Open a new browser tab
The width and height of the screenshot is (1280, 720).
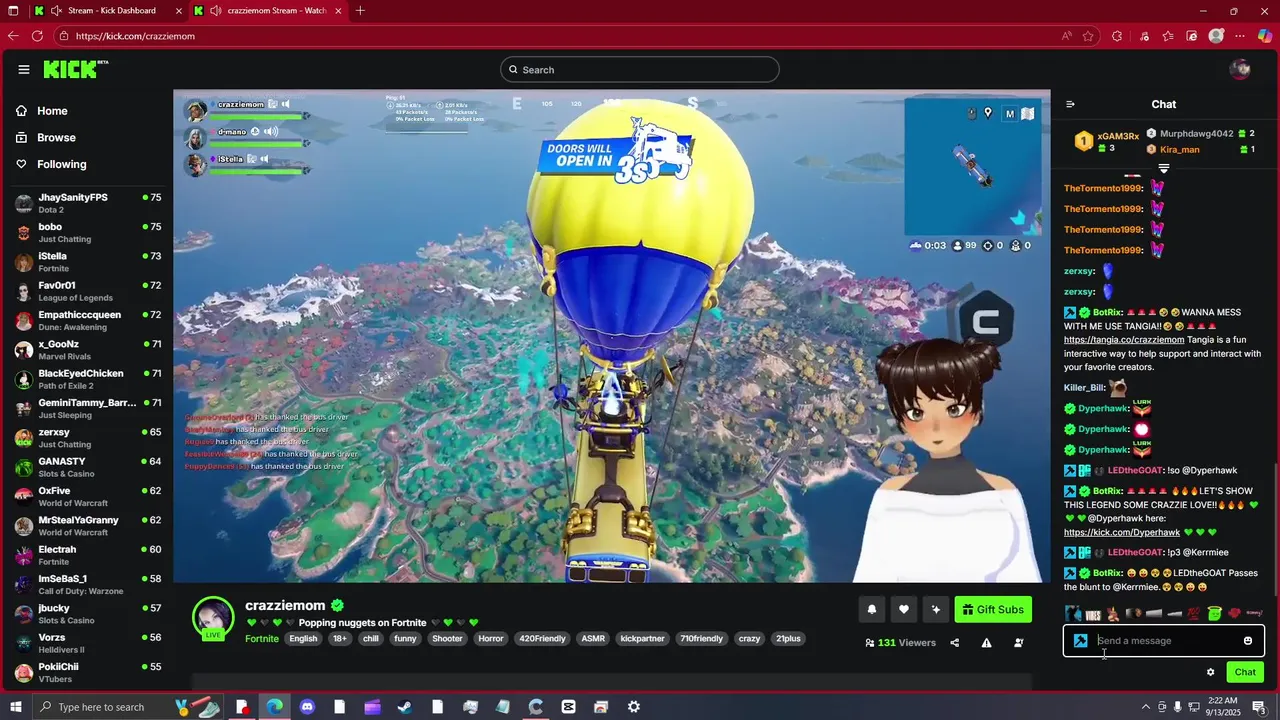(360, 11)
